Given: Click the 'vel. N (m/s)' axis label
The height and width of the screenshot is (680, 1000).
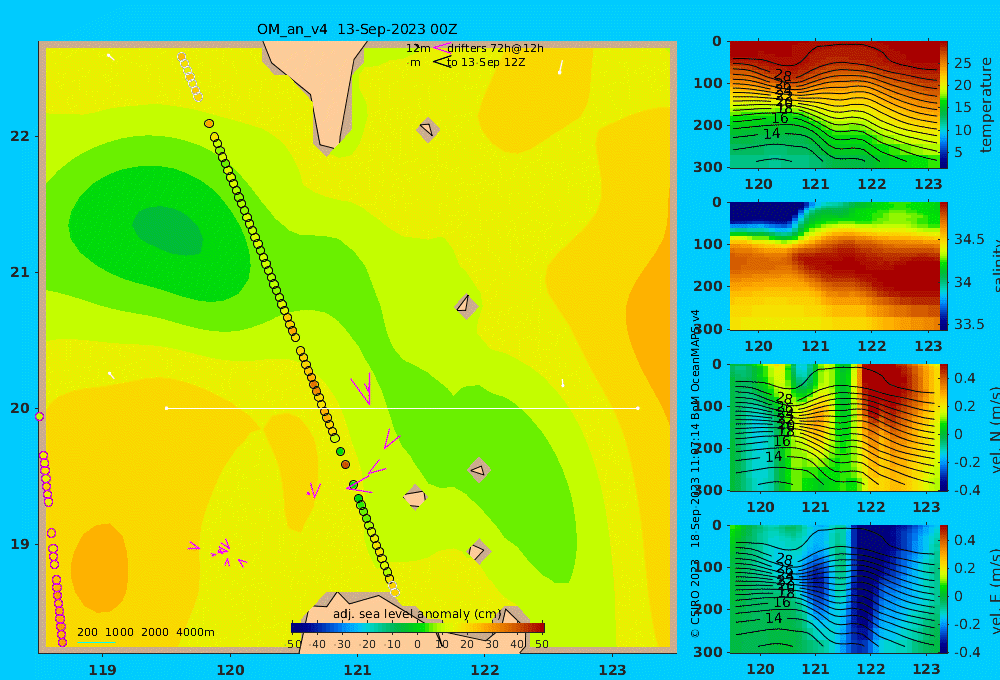Looking at the screenshot, I should point(995,429).
